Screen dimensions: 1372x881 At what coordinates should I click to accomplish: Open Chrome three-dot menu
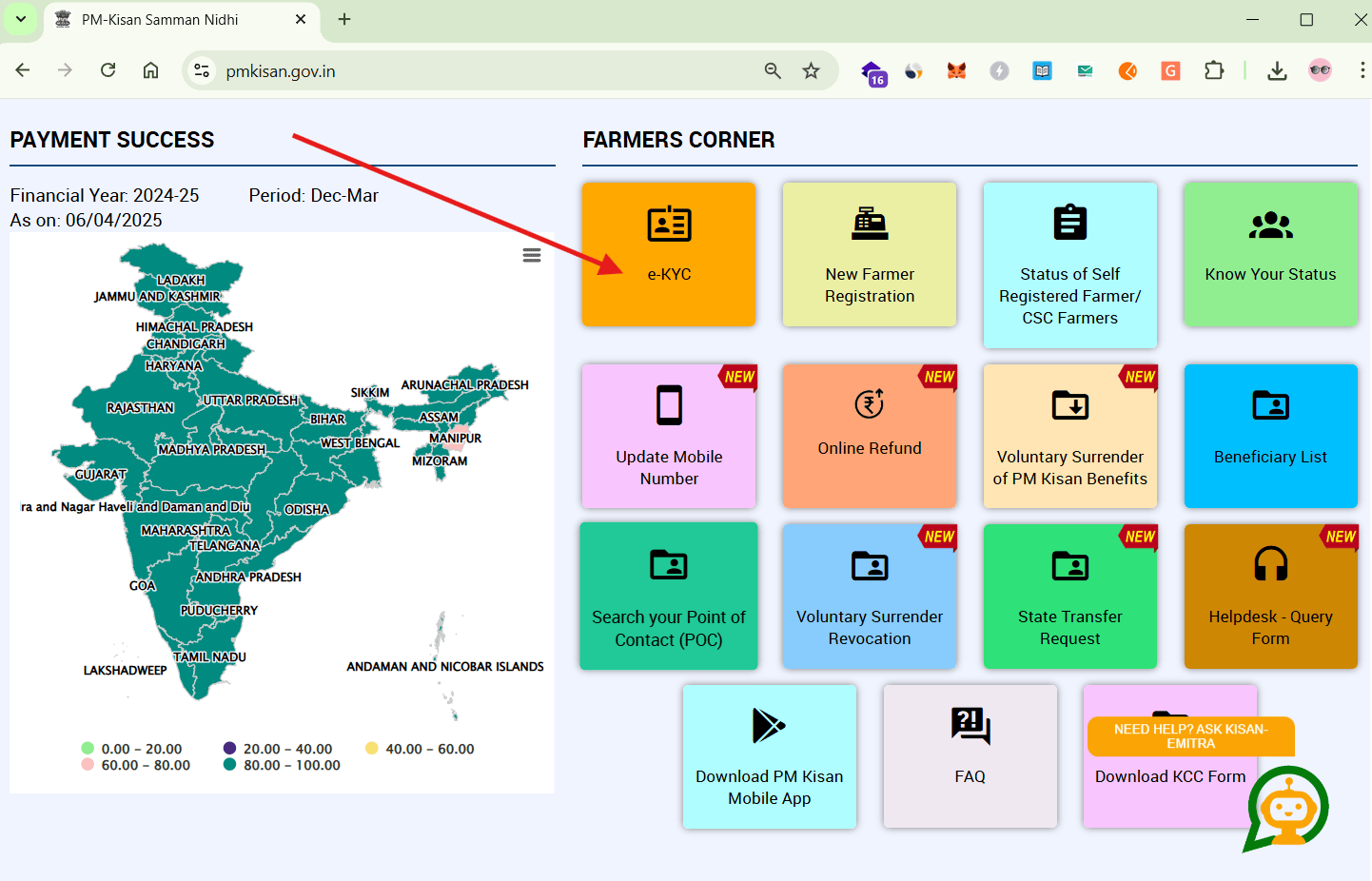[x=1362, y=70]
